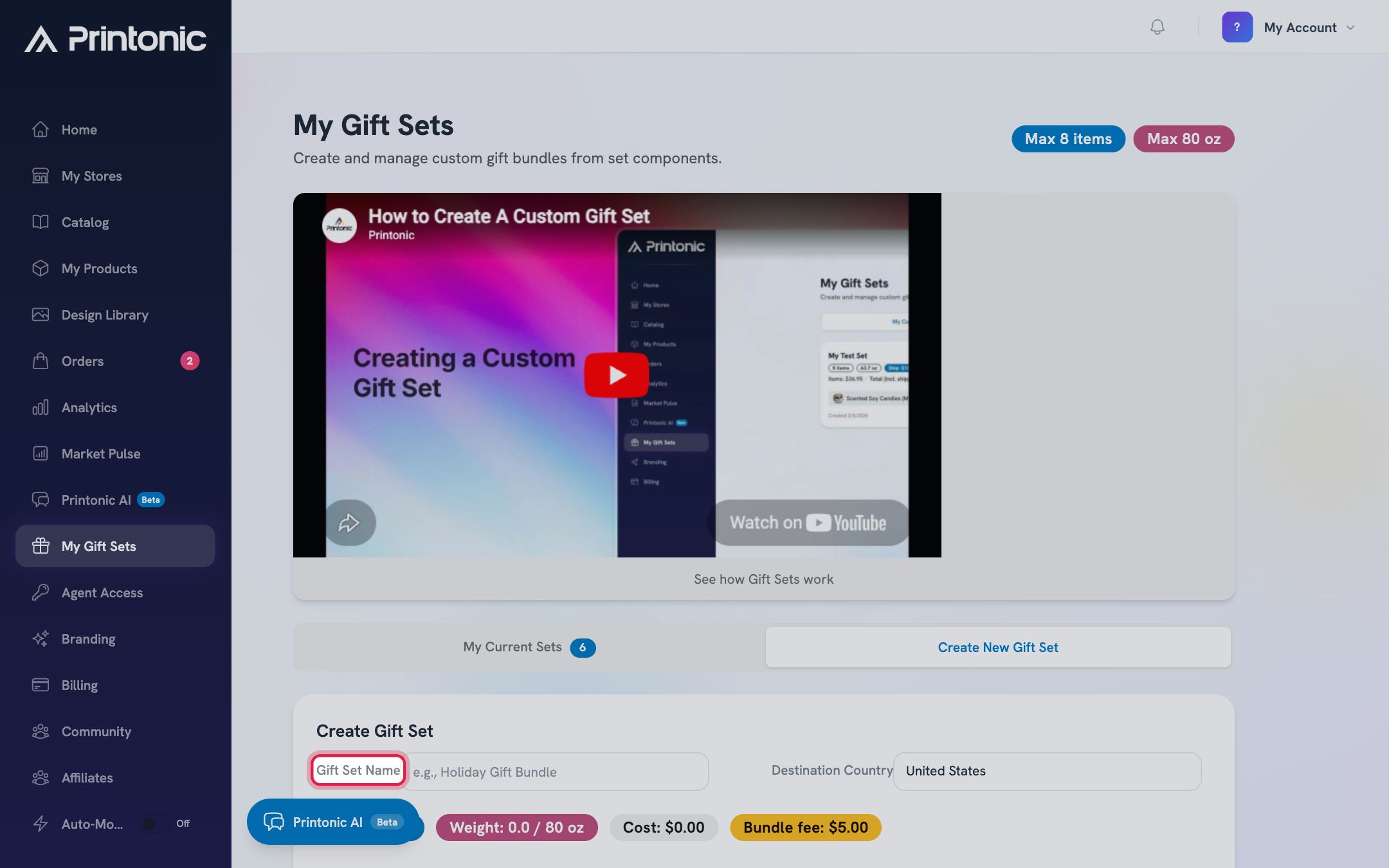Click the My Products box icon
This screenshot has height=868, width=1389.
(x=41, y=268)
